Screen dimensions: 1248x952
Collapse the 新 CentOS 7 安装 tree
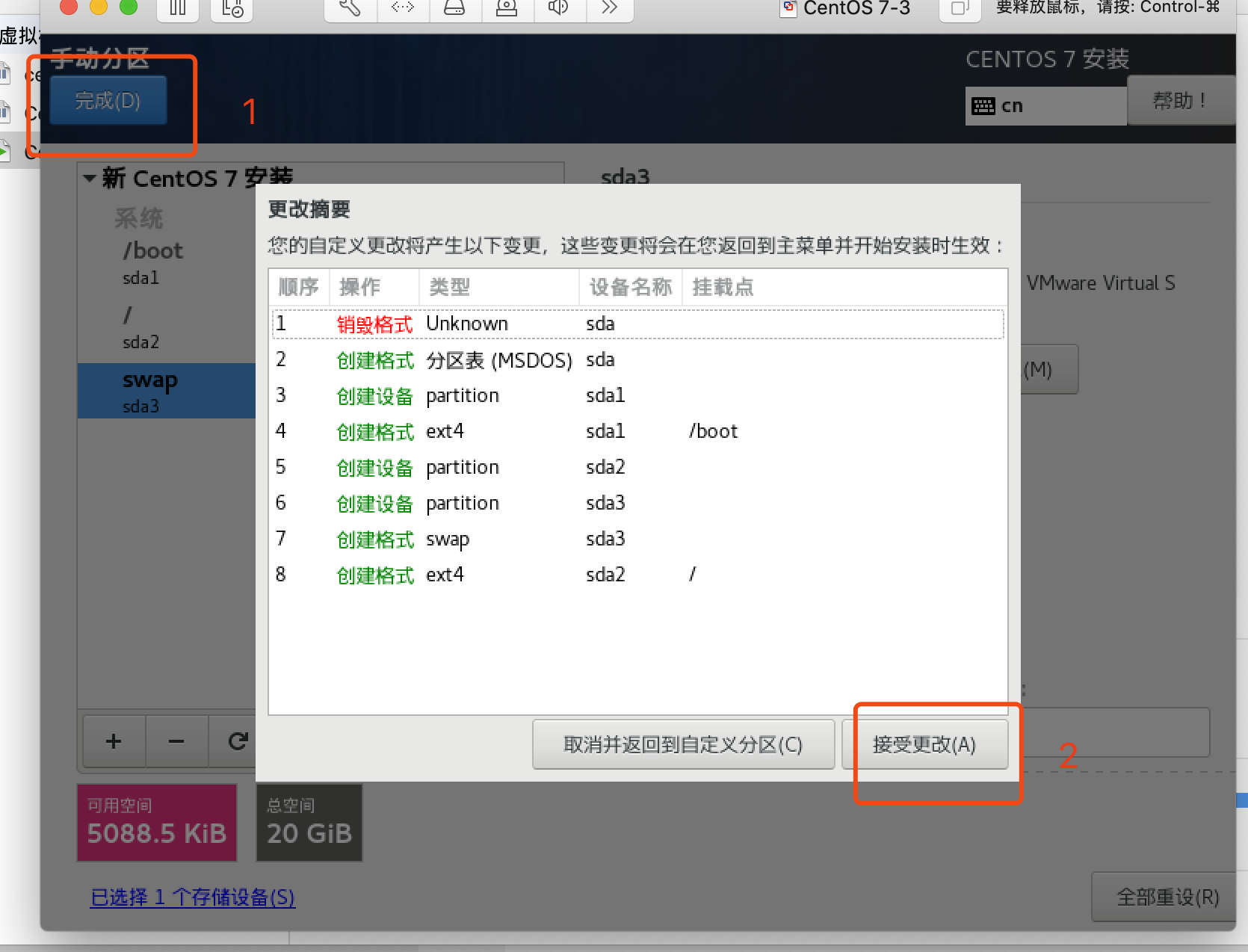(x=90, y=178)
